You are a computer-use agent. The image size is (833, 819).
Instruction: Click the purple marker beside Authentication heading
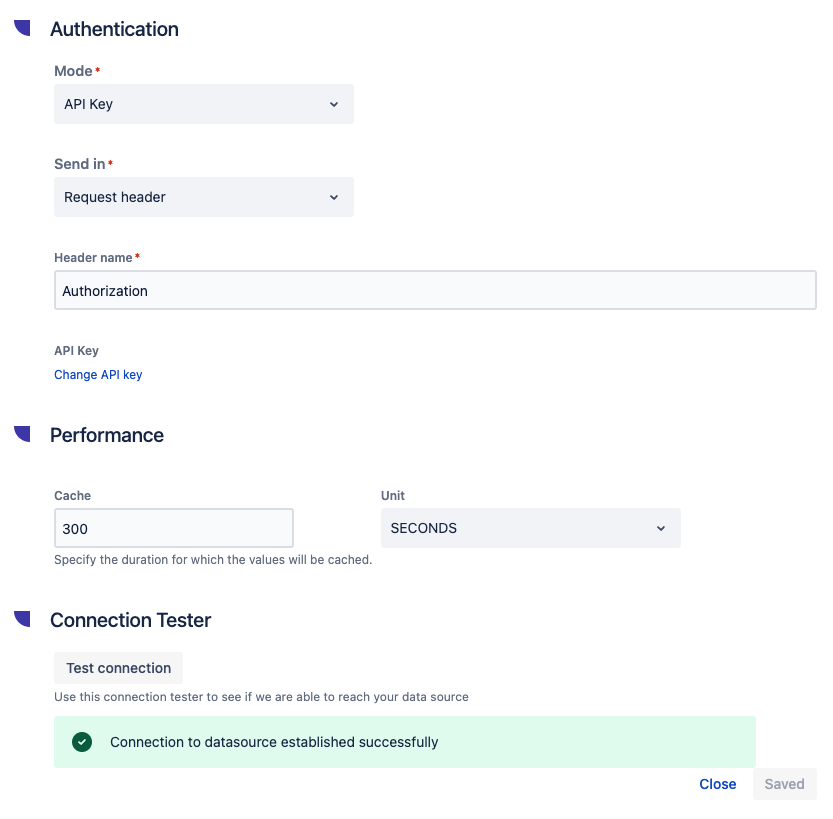(x=22, y=27)
